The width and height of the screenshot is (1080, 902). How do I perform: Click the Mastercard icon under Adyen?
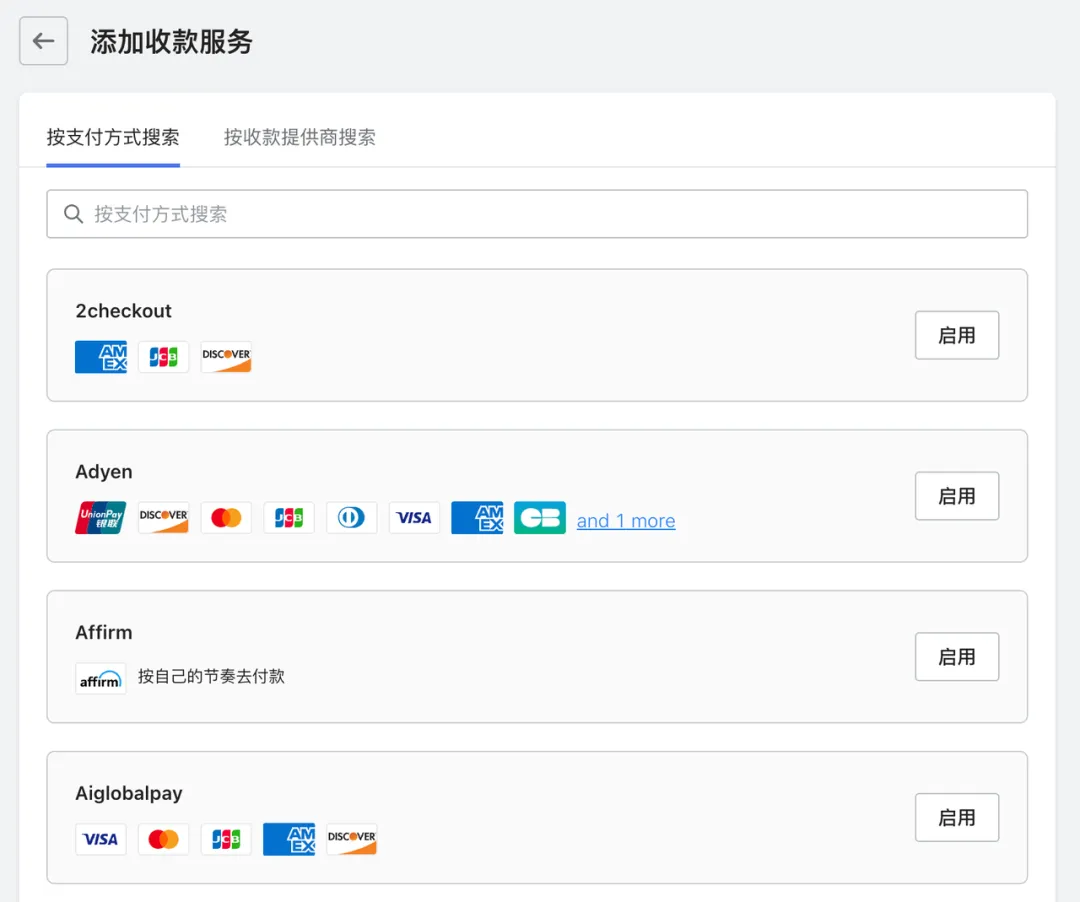click(x=226, y=517)
